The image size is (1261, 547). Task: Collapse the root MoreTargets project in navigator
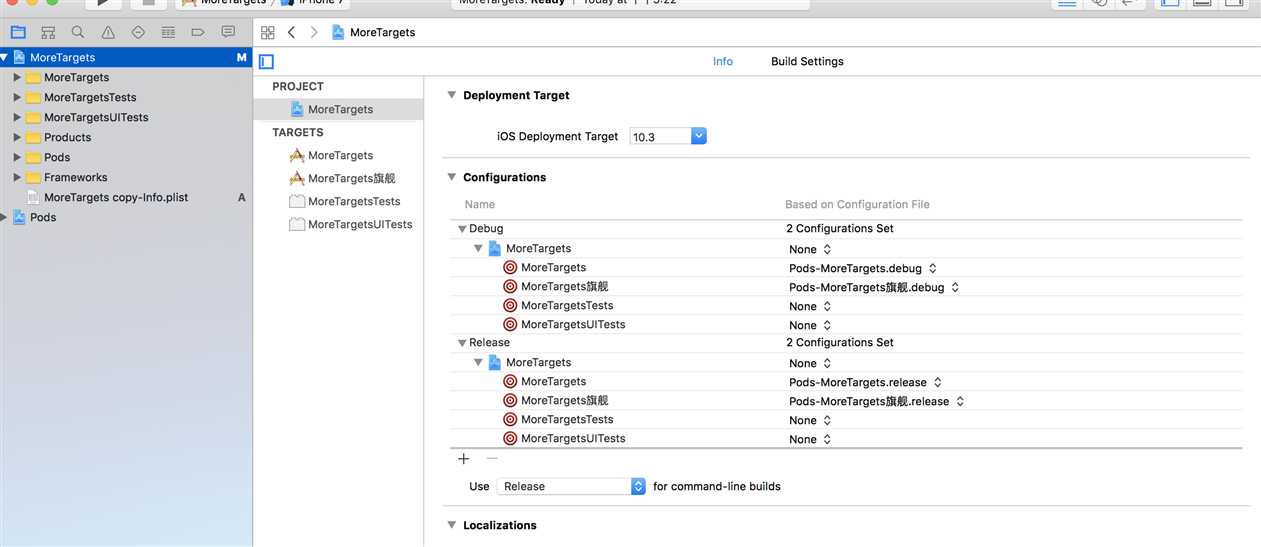[x=5, y=57]
